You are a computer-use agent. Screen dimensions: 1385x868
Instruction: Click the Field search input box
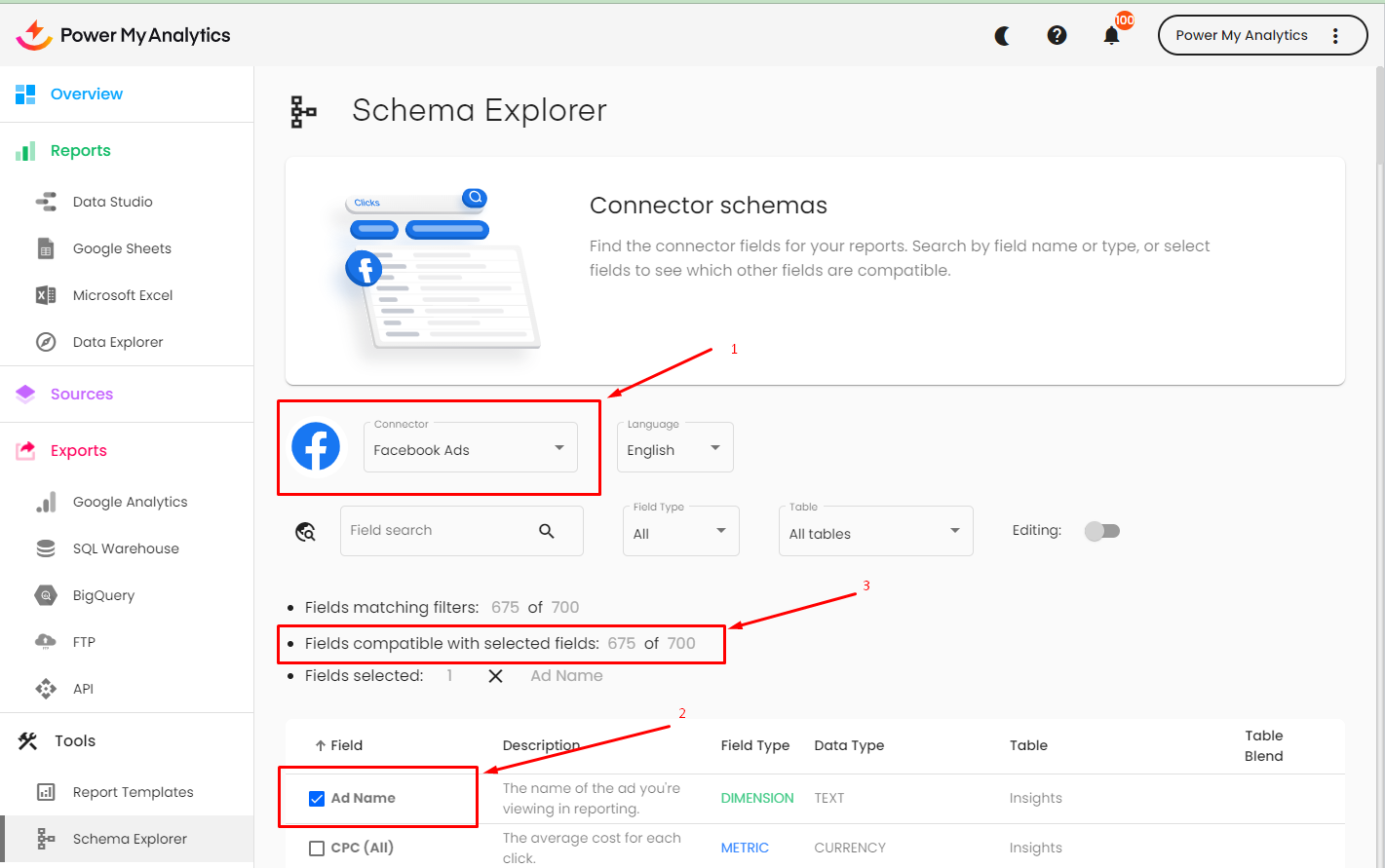(x=439, y=531)
